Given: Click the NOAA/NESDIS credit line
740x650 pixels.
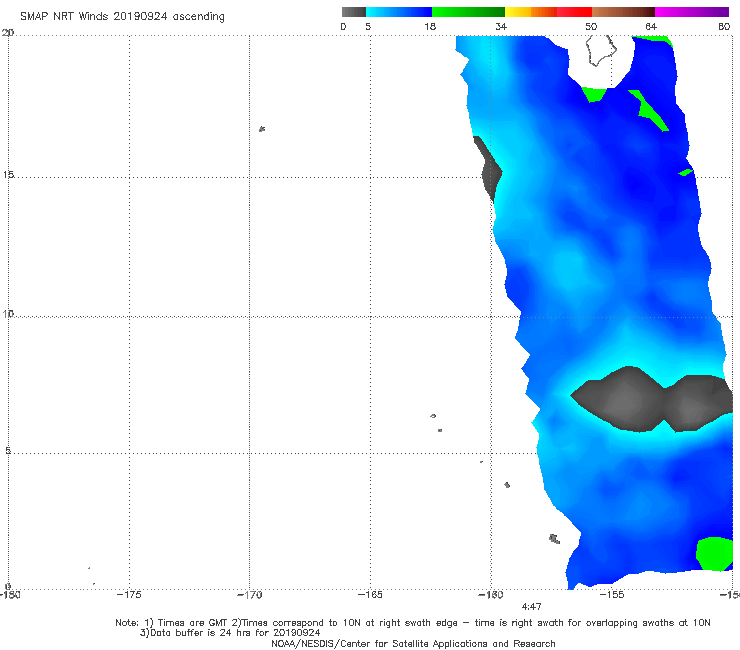Looking at the screenshot, I should 413,643.
